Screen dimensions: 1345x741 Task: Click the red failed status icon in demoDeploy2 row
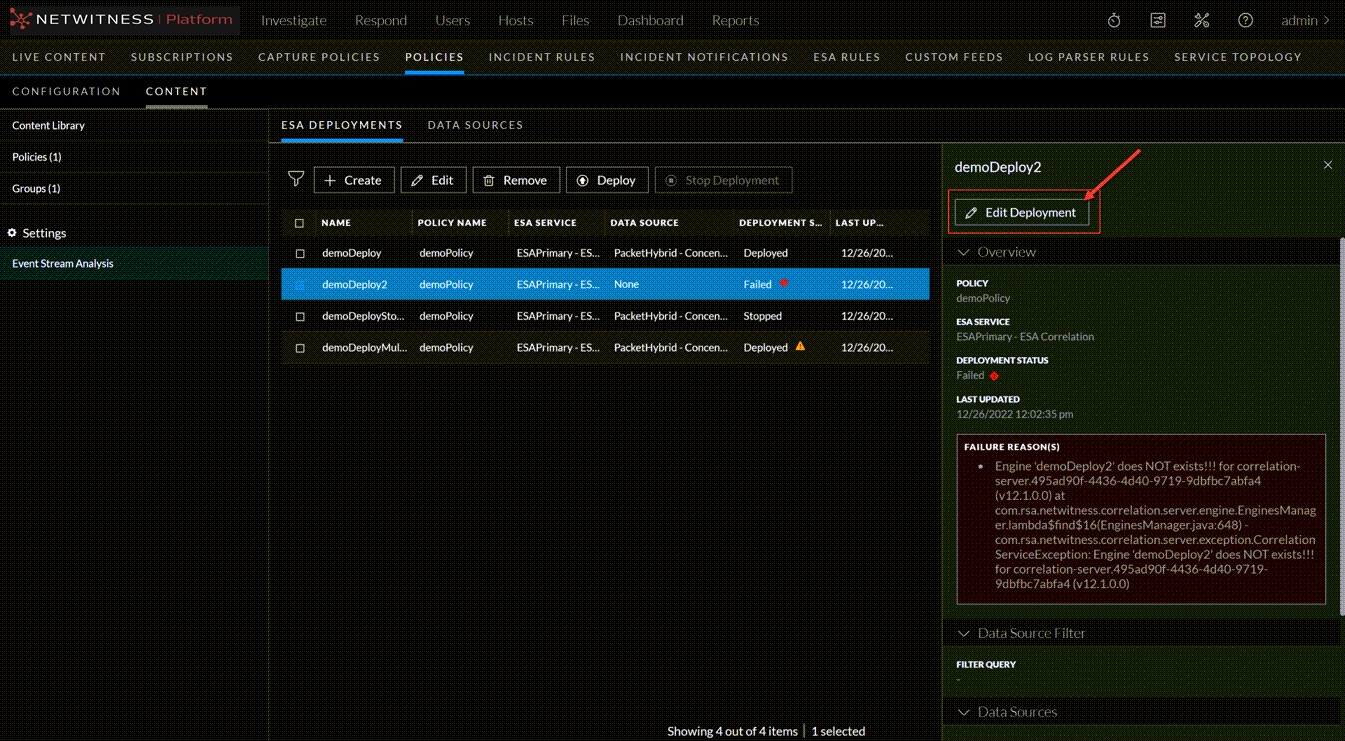point(784,284)
